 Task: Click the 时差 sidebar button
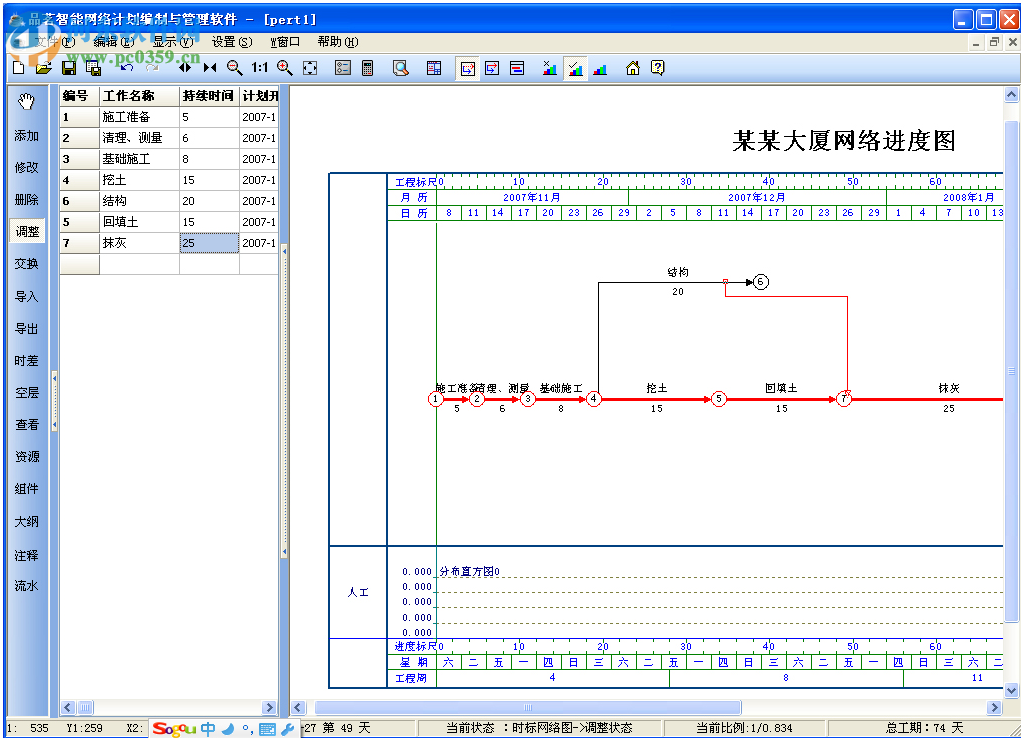pyautogui.click(x=27, y=361)
